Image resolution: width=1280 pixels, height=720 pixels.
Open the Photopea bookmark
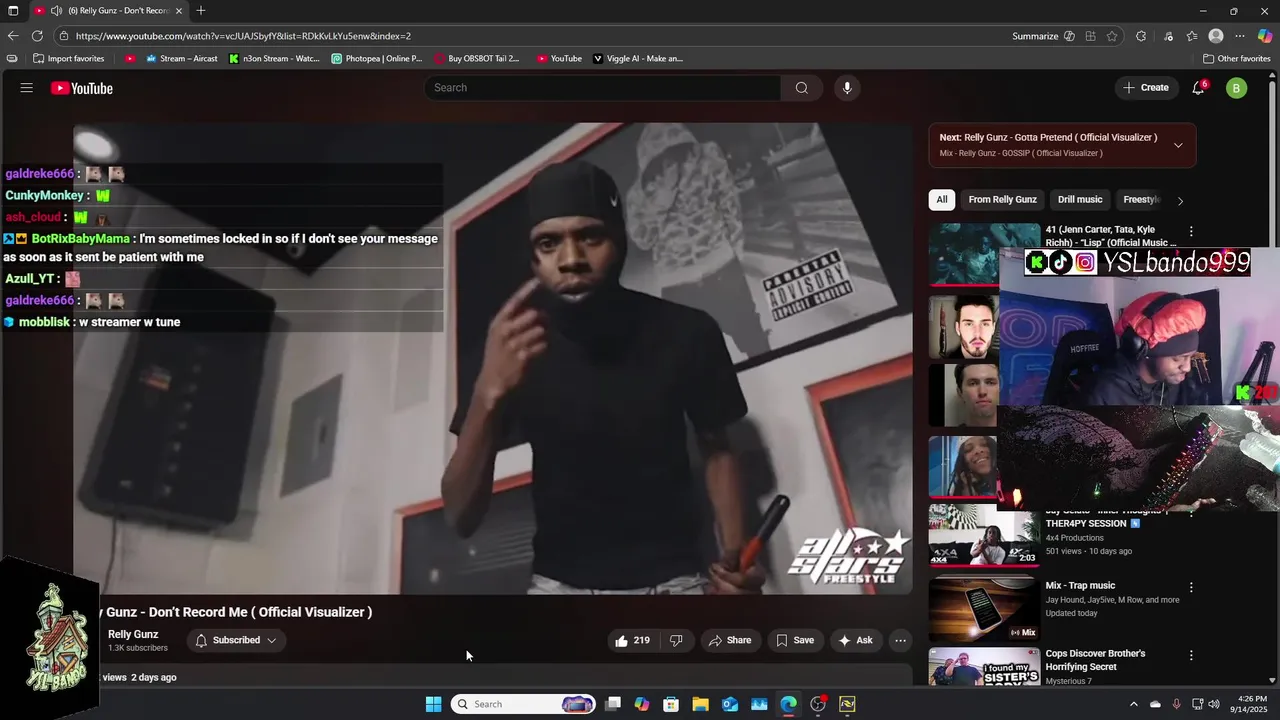[376, 58]
